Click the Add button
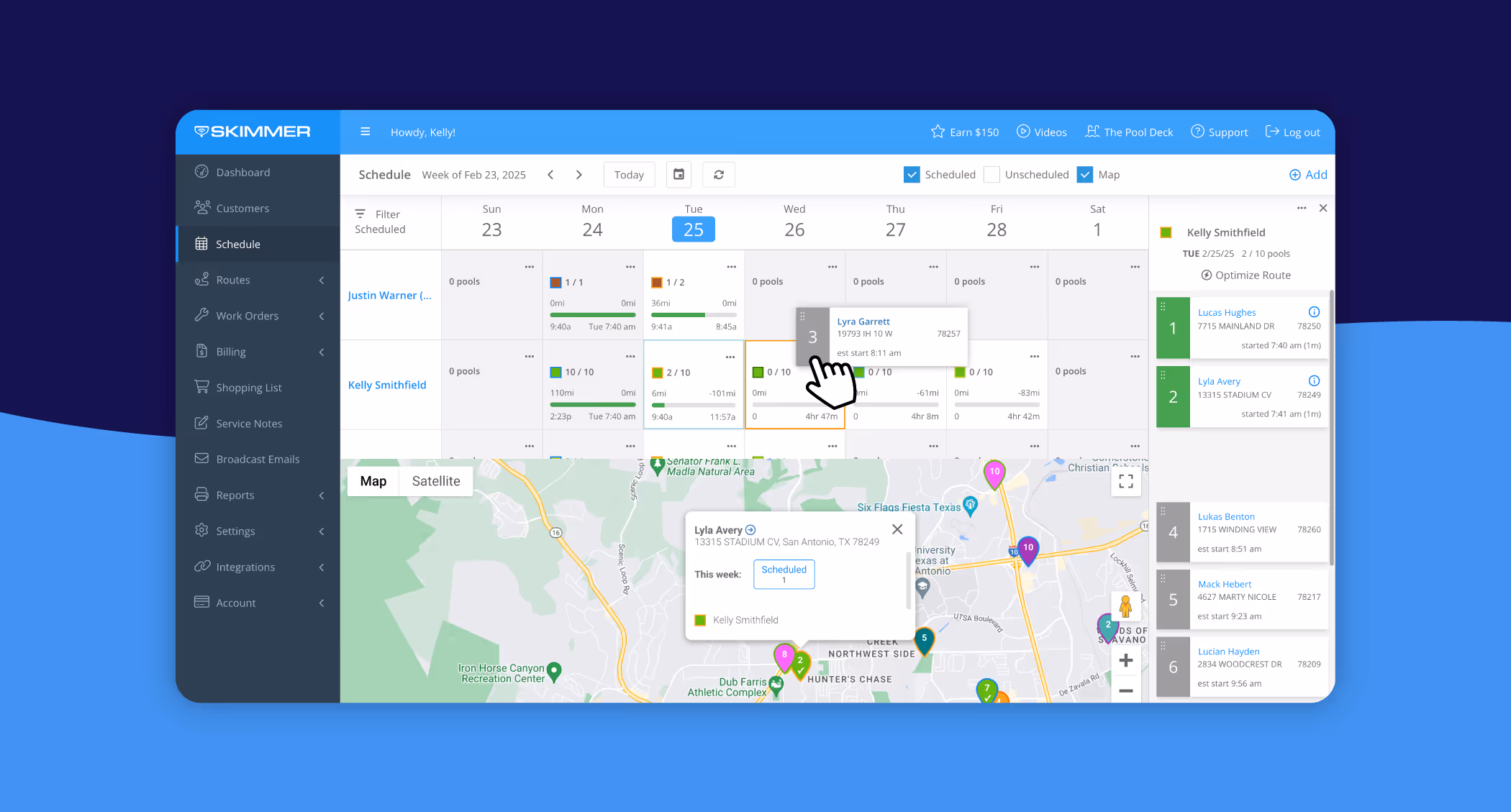The width and height of the screenshot is (1511, 812). click(x=1307, y=174)
